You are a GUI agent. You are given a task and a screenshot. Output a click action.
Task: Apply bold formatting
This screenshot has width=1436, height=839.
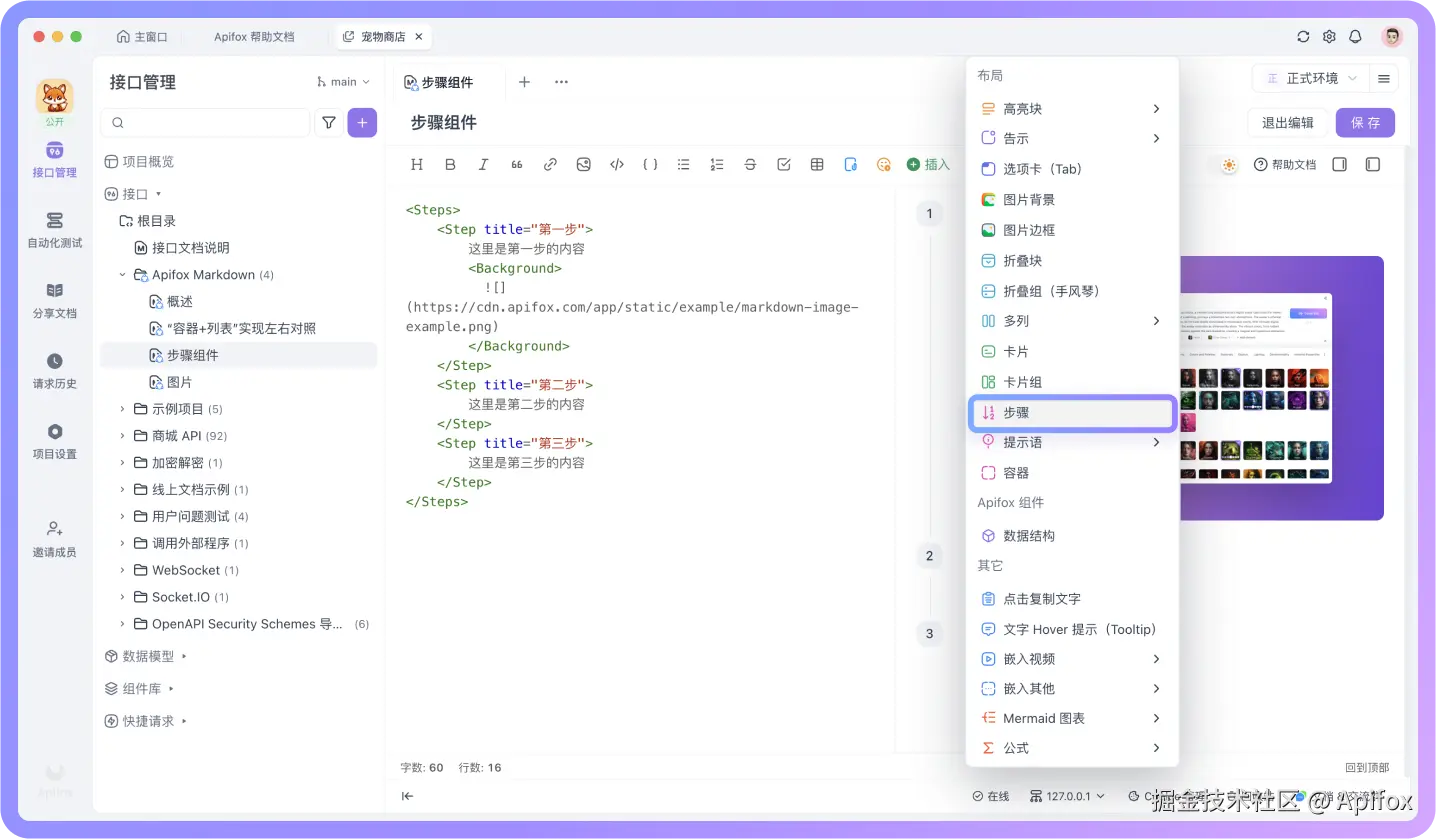(x=450, y=165)
